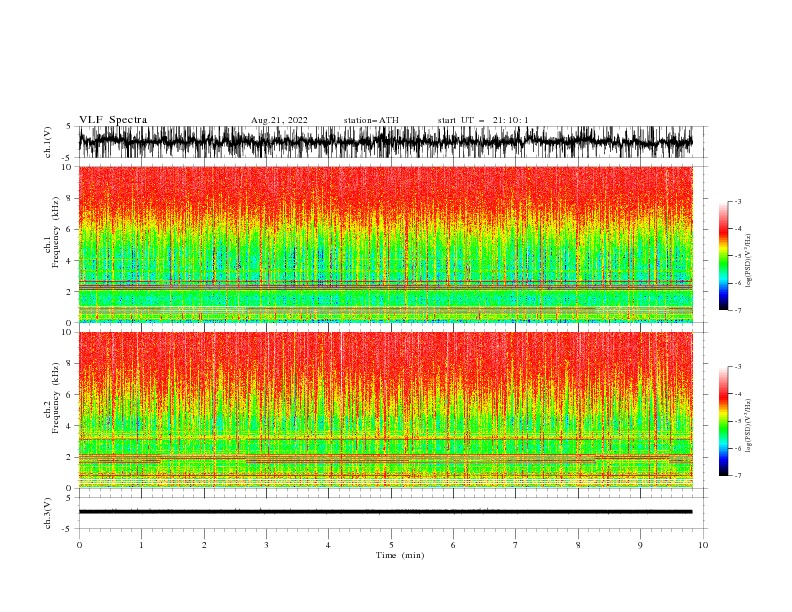Click the time axis tick label '8'
This screenshot has height=612, width=792.
click(578, 545)
